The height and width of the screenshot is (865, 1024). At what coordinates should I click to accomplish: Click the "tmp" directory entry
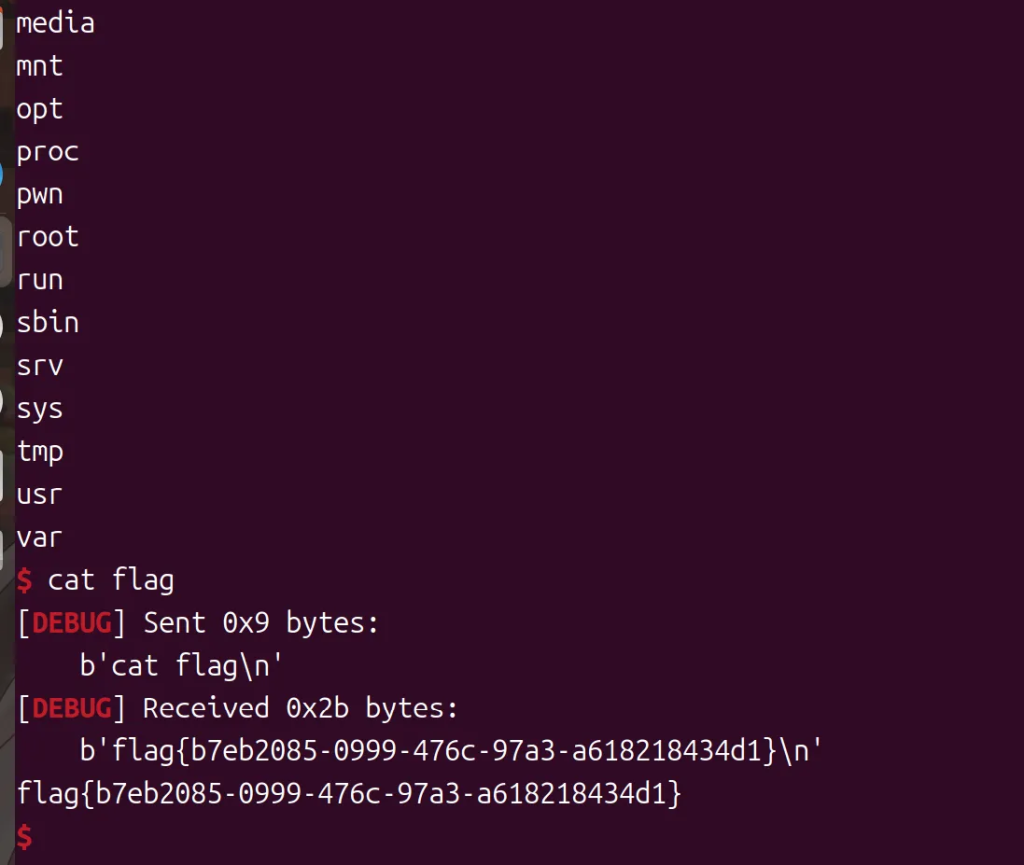point(40,452)
